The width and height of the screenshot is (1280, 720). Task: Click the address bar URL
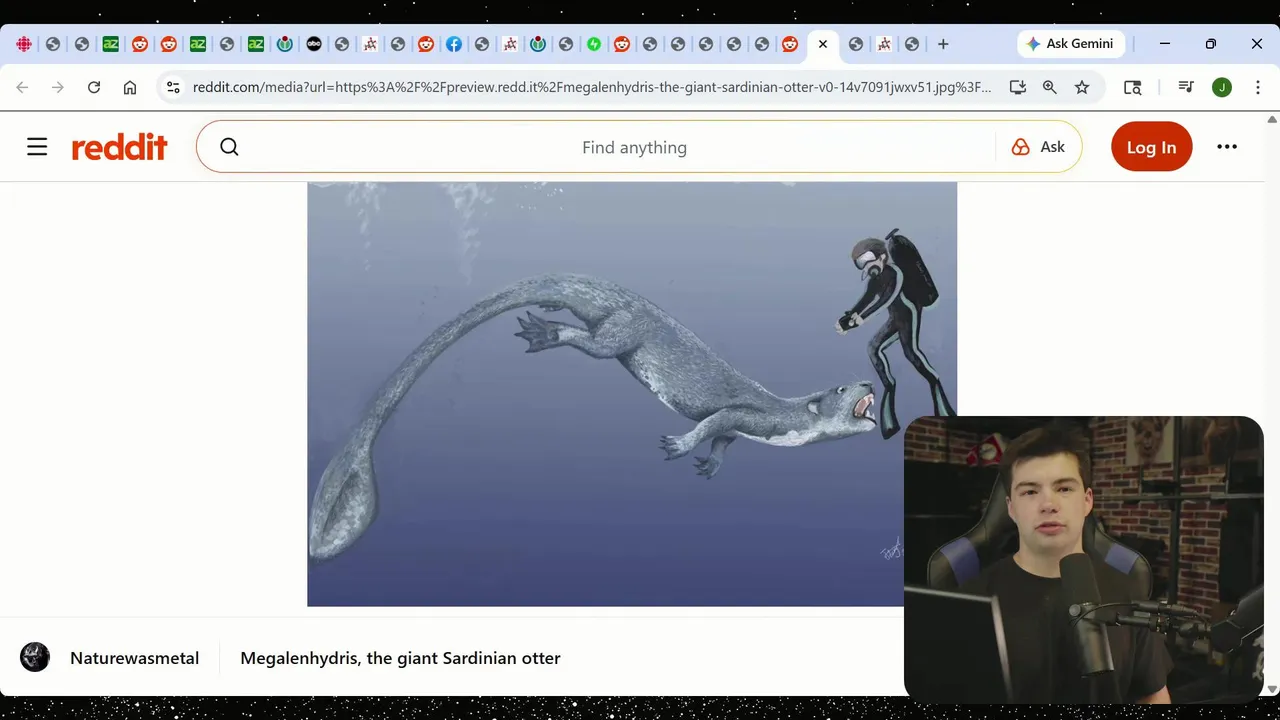592,87
